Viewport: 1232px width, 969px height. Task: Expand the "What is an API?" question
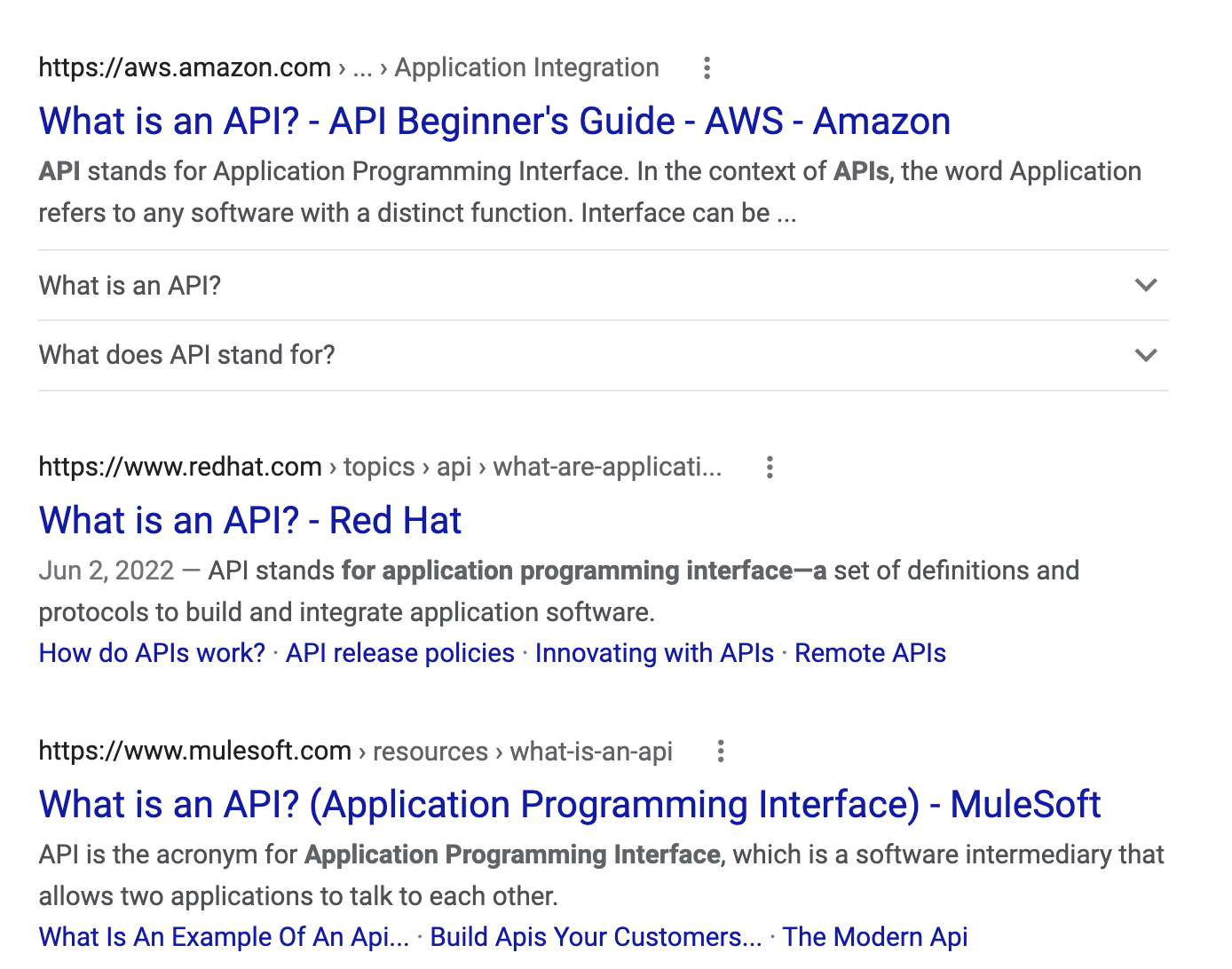coord(130,286)
